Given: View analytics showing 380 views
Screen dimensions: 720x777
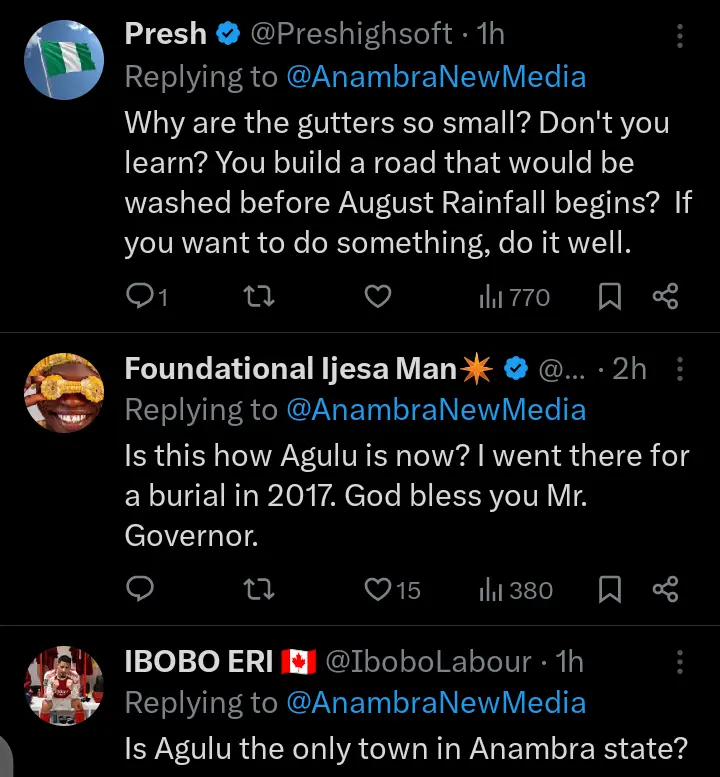Looking at the screenshot, I should pos(516,589).
